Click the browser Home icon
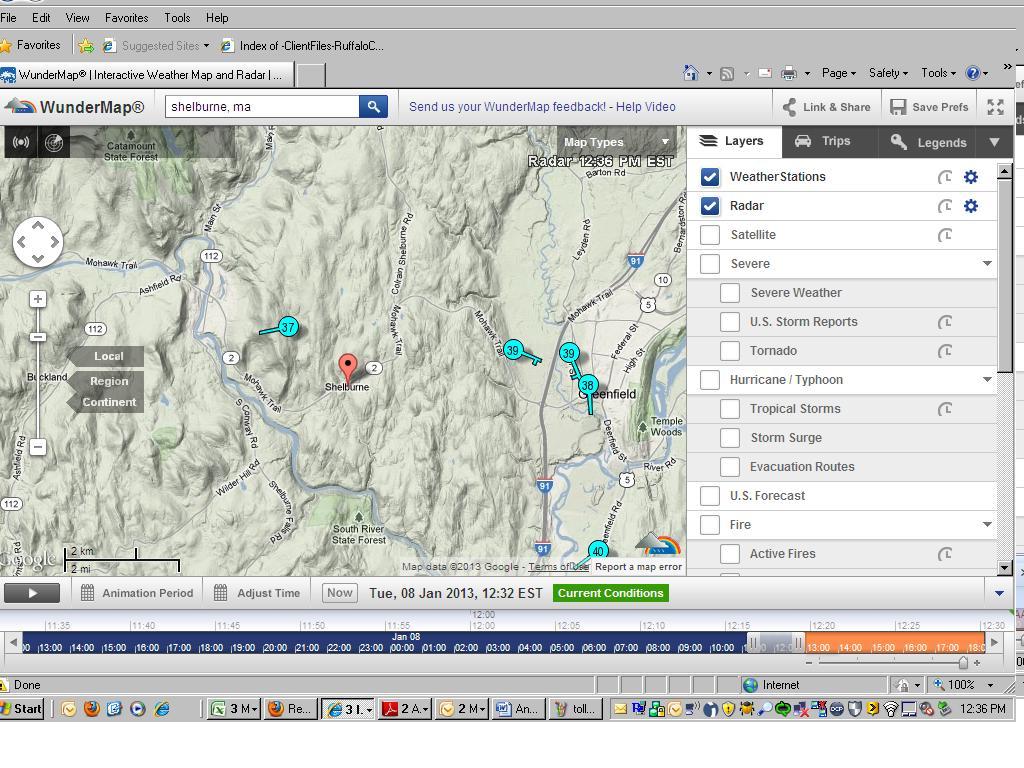Image resolution: width=1024 pixels, height=768 pixels. pos(690,72)
